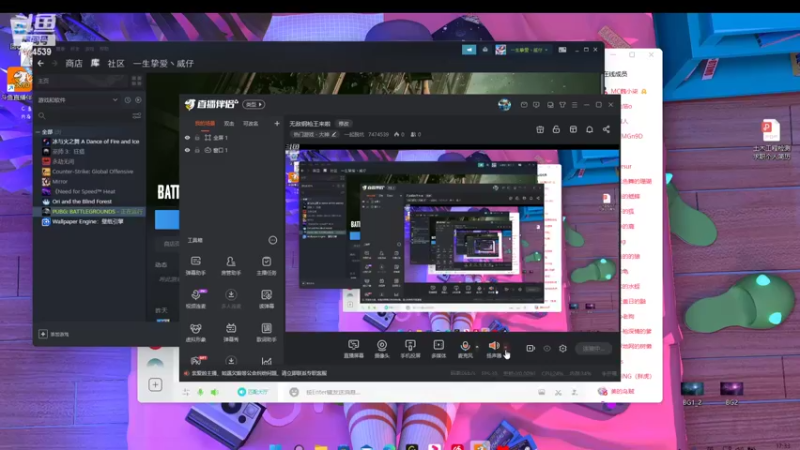800x450 pixels.
Task: Toggle the 扬声器 speaker in the stream tool
Action: coord(493,349)
